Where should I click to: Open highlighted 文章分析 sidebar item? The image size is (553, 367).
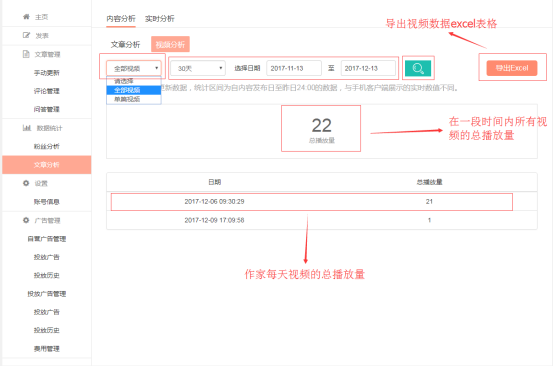47,165
